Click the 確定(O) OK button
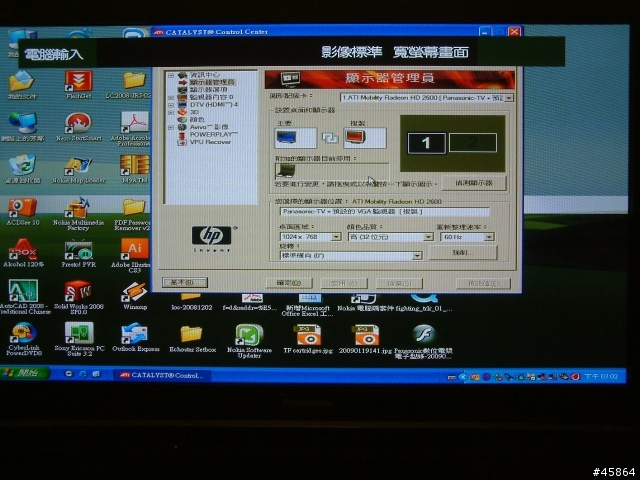The image size is (640, 480). 289,283
